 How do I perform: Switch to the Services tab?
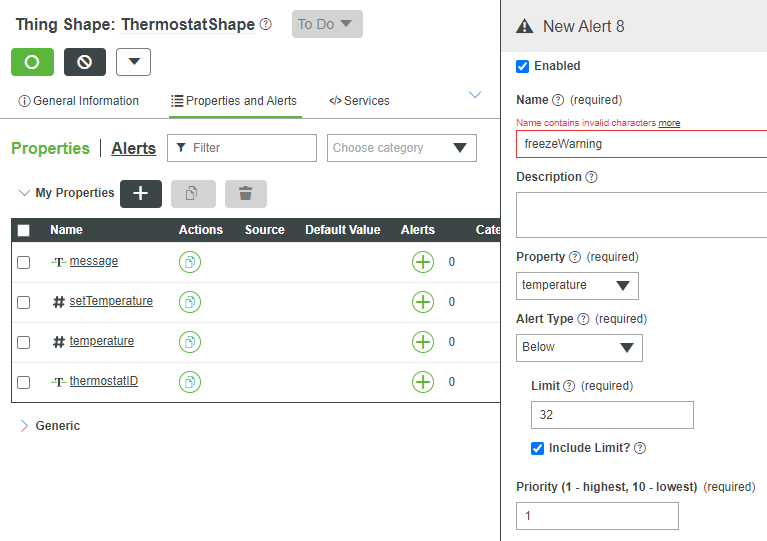[359, 101]
